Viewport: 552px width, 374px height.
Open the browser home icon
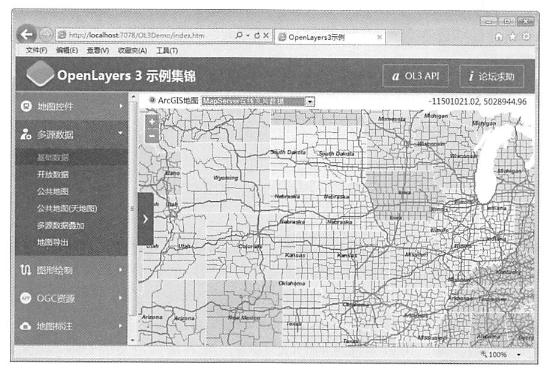coord(499,37)
